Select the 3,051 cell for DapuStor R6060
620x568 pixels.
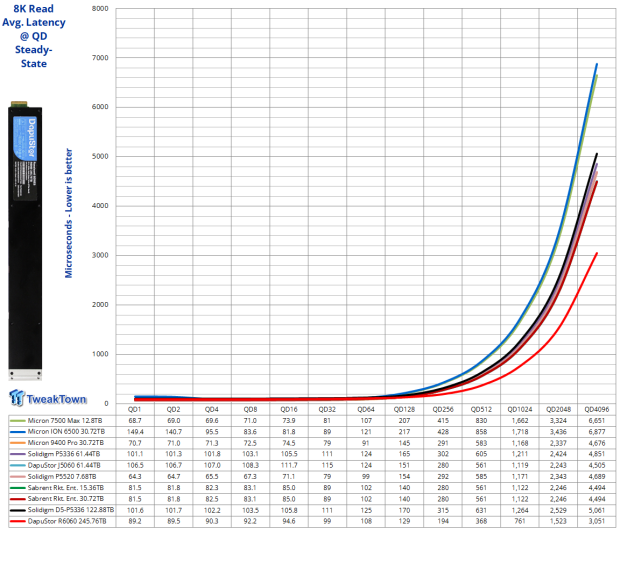597,521
